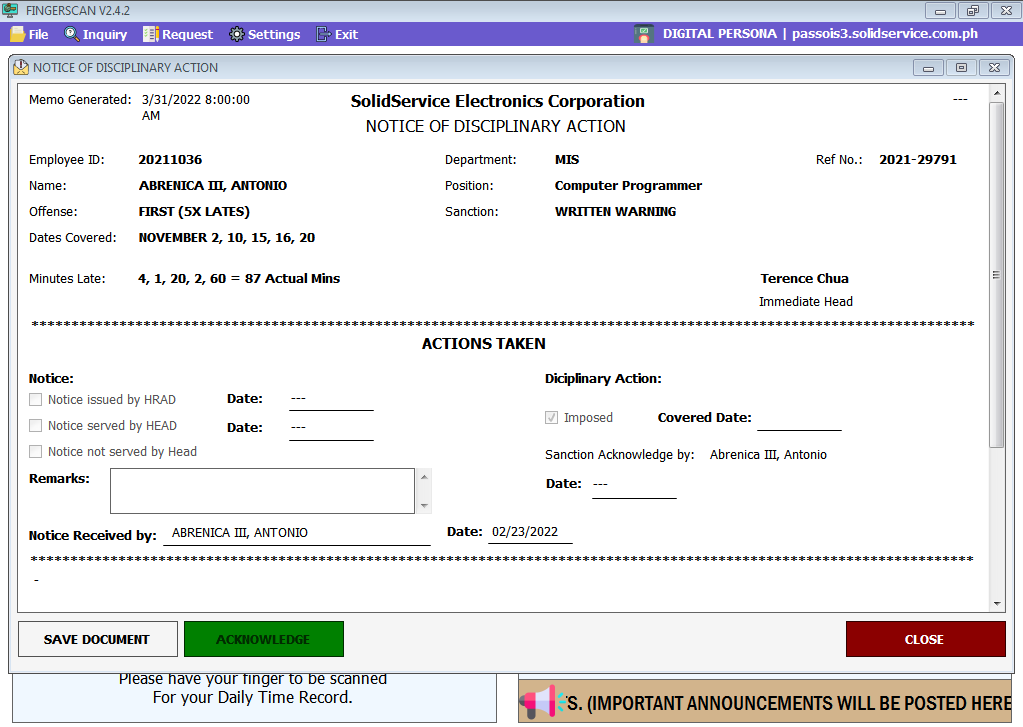1023x727 pixels.
Task: Toggle the Imposed checkbox
Action: coord(551,418)
